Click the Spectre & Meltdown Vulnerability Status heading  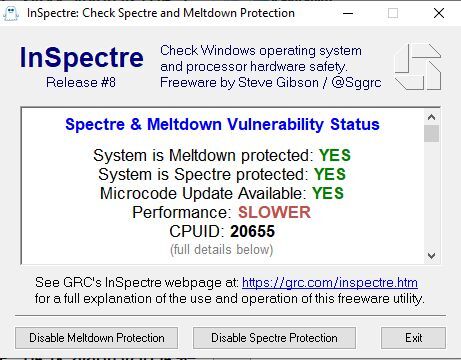coord(222,124)
